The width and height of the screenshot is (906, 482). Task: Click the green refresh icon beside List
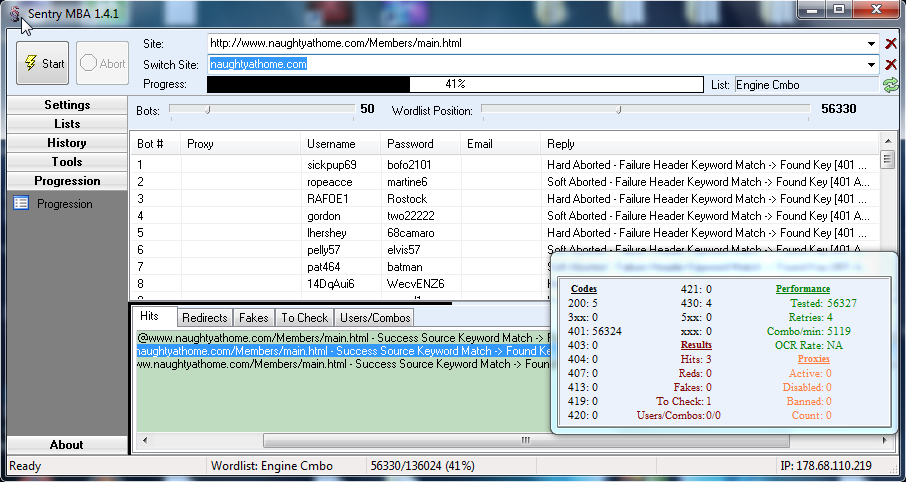pyautogui.click(x=890, y=85)
